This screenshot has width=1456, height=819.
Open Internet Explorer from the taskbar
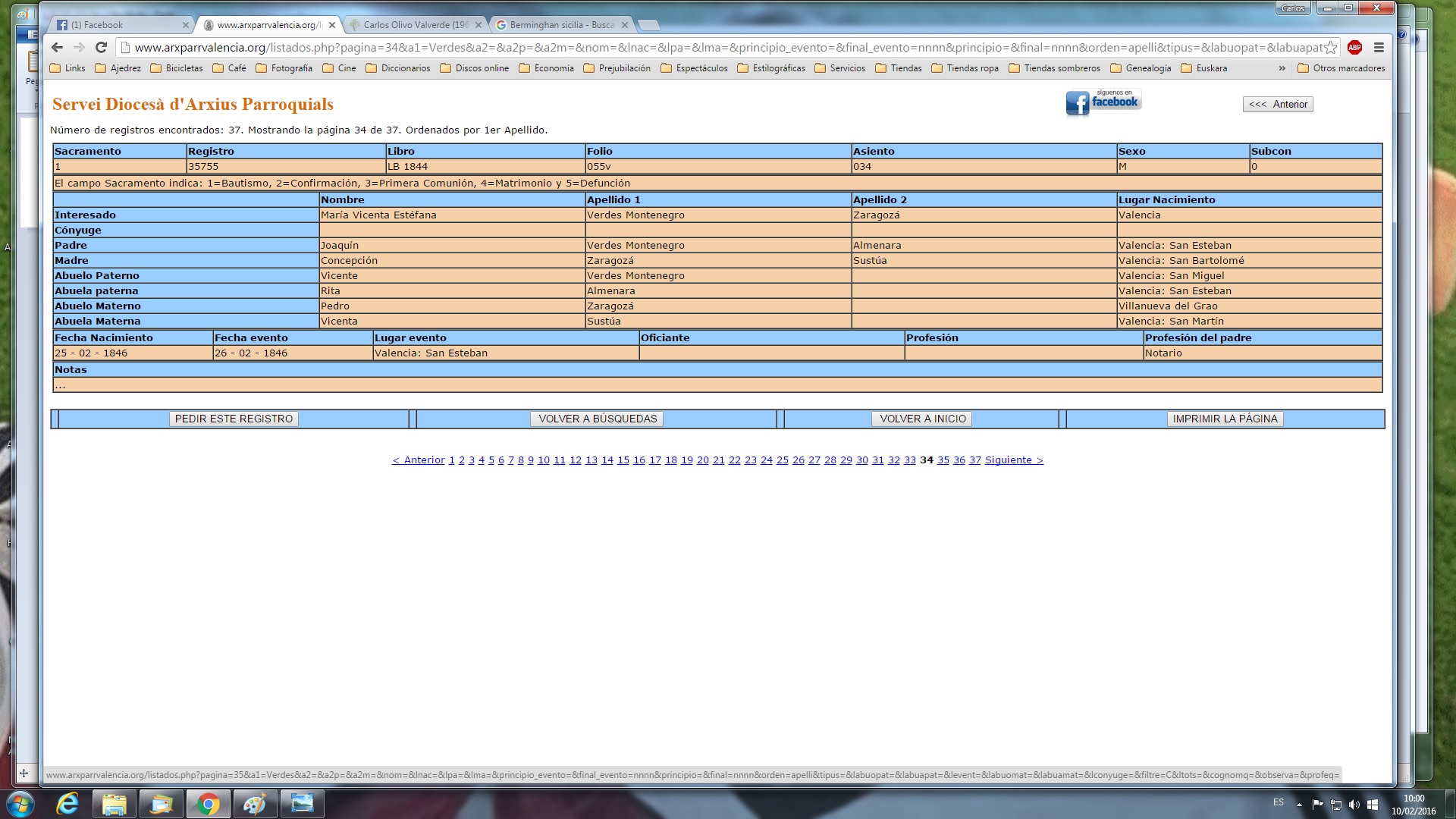point(67,803)
